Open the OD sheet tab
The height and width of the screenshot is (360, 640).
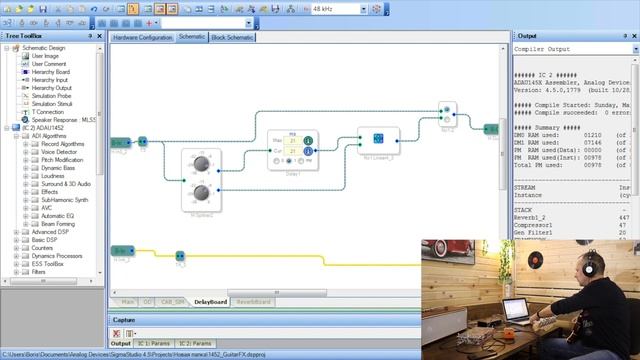click(x=147, y=302)
